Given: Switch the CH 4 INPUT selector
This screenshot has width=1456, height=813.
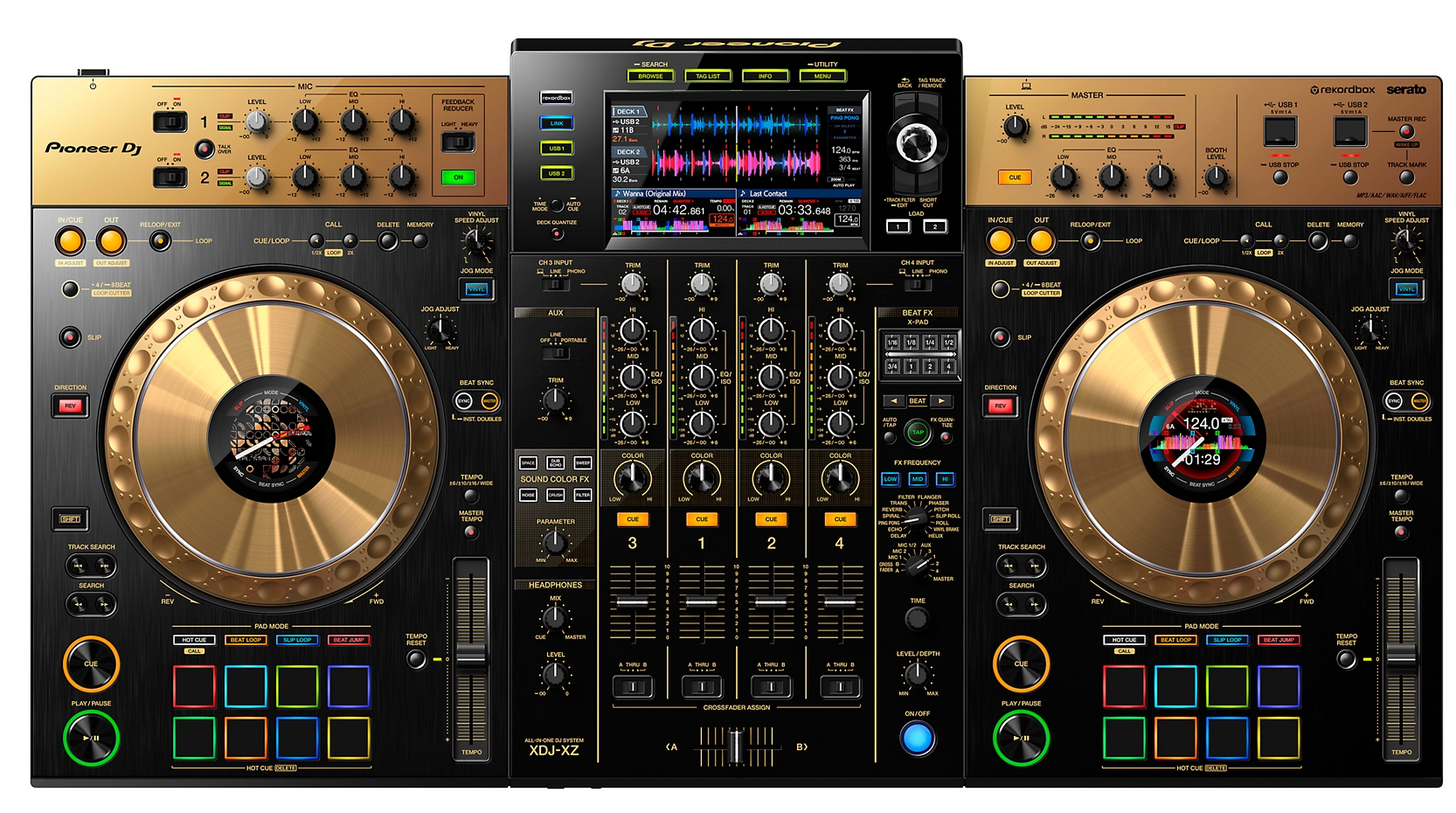Looking at the screenshot, I should pos(917,285).
